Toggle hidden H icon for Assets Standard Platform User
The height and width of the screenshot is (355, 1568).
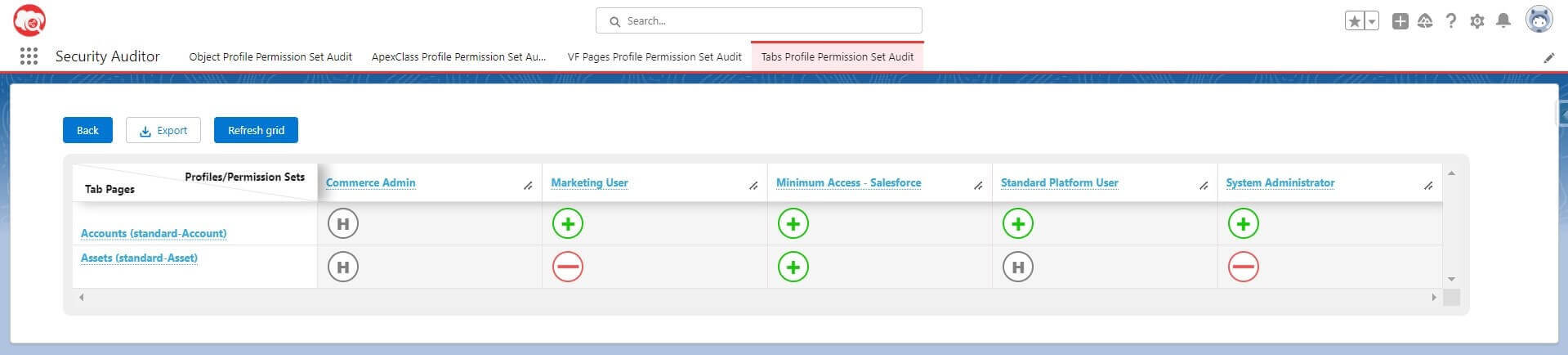[x=1018, y=267]
